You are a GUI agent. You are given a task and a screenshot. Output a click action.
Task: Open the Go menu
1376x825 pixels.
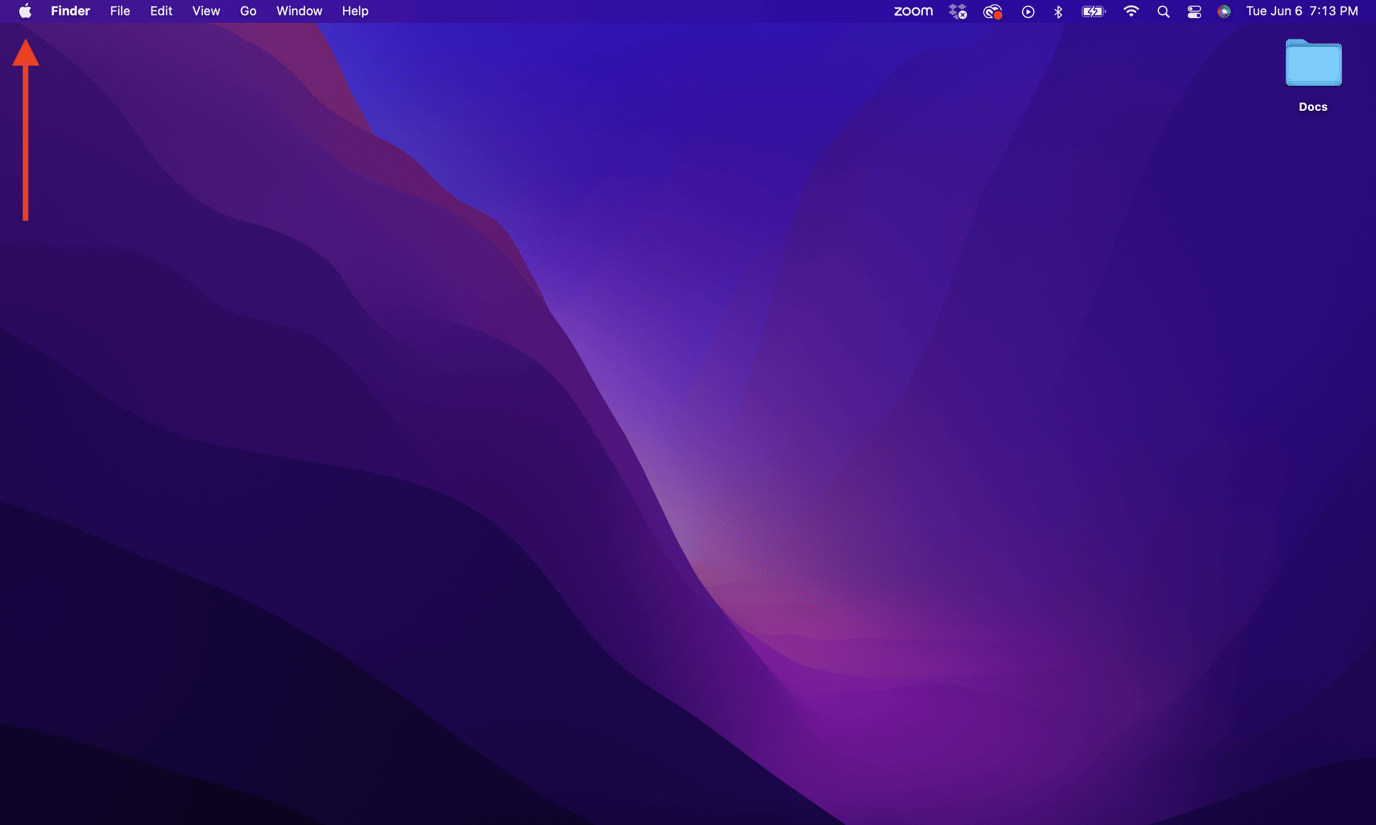click(x=247, y=11)
